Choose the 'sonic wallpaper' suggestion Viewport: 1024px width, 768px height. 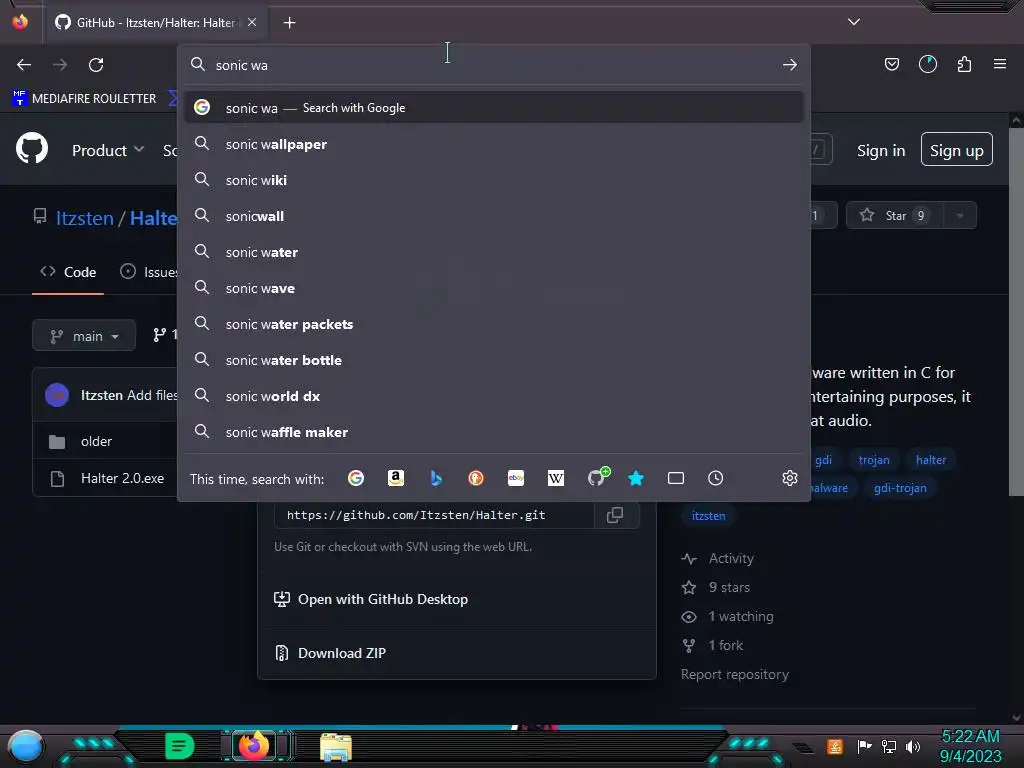coord(494,144)
